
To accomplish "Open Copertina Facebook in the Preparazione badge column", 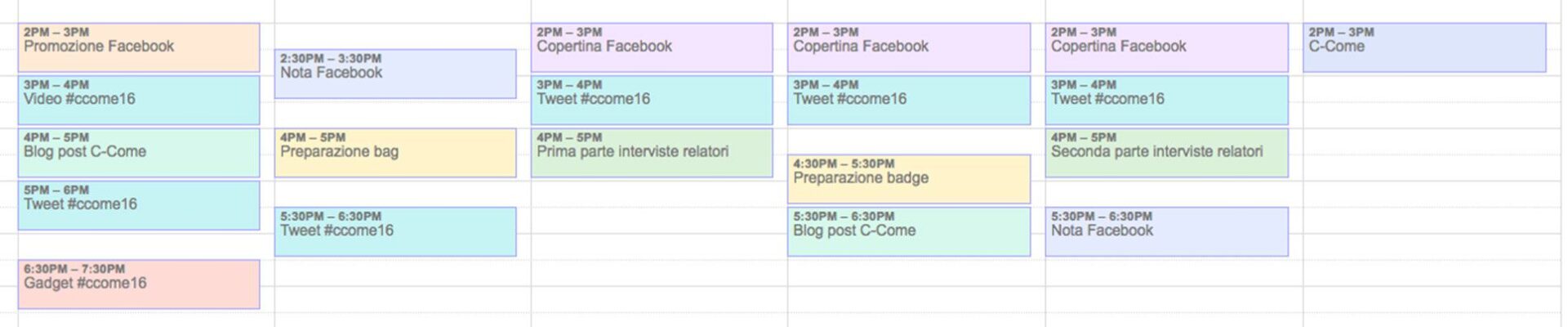I will click(908, 47).
